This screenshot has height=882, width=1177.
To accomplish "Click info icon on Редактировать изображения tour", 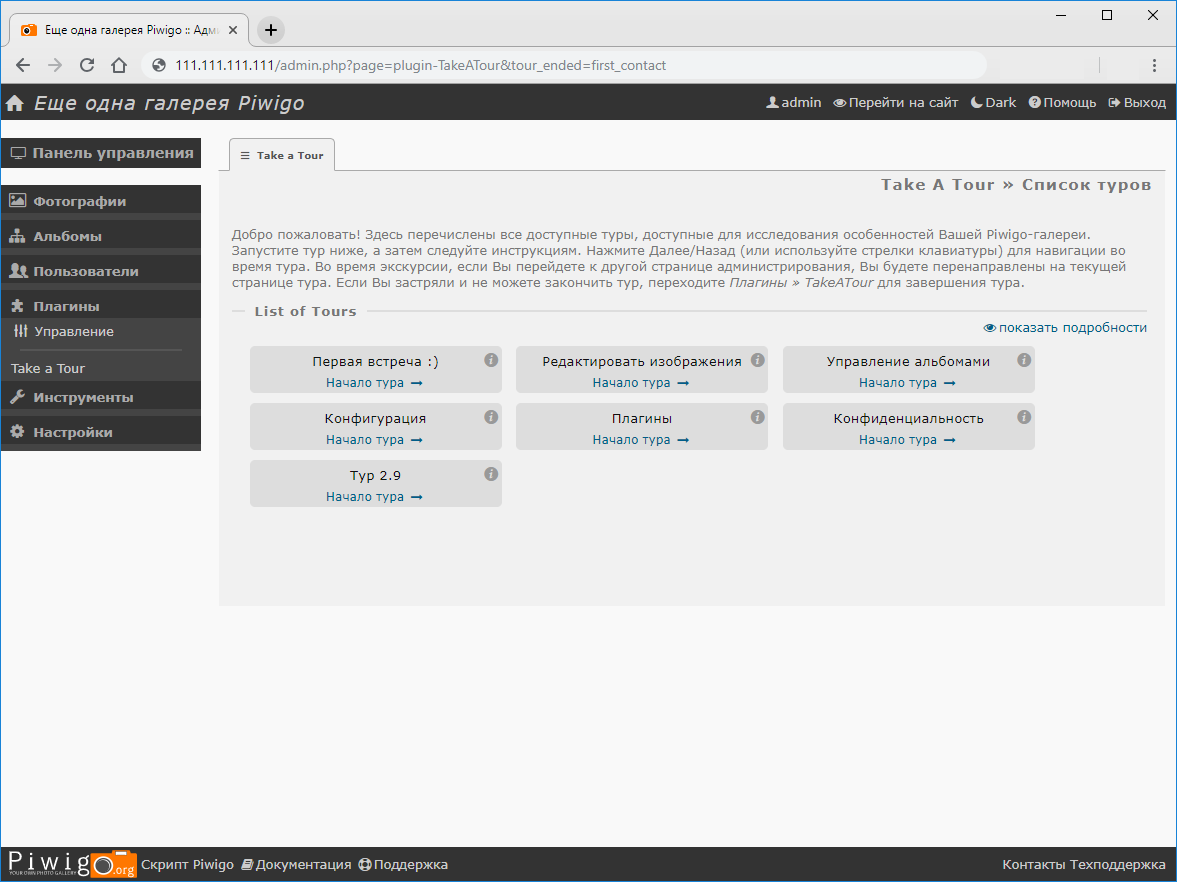I will point(757,360).
